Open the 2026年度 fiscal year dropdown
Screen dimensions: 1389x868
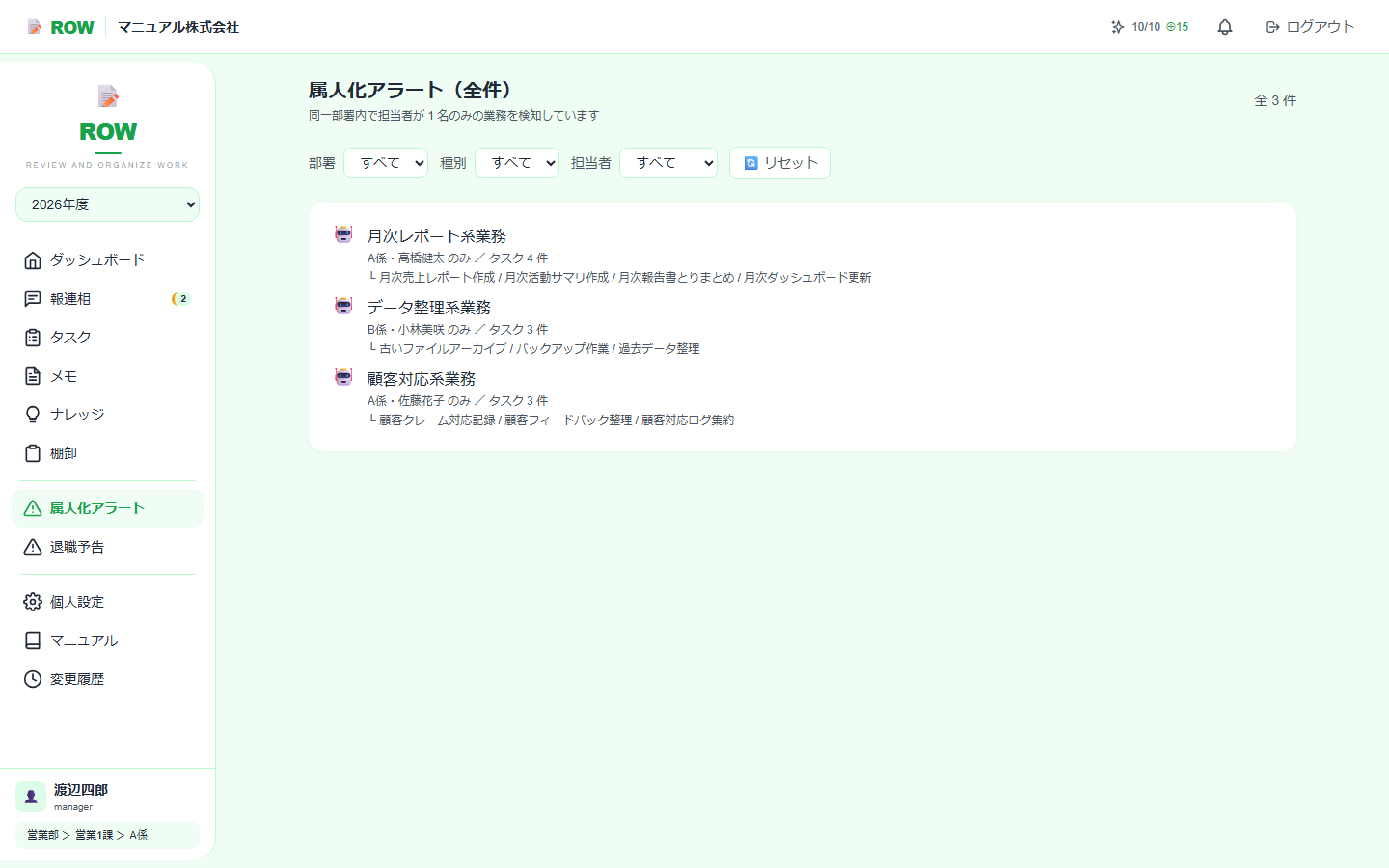pyautogui.click(x=107, y=204)
